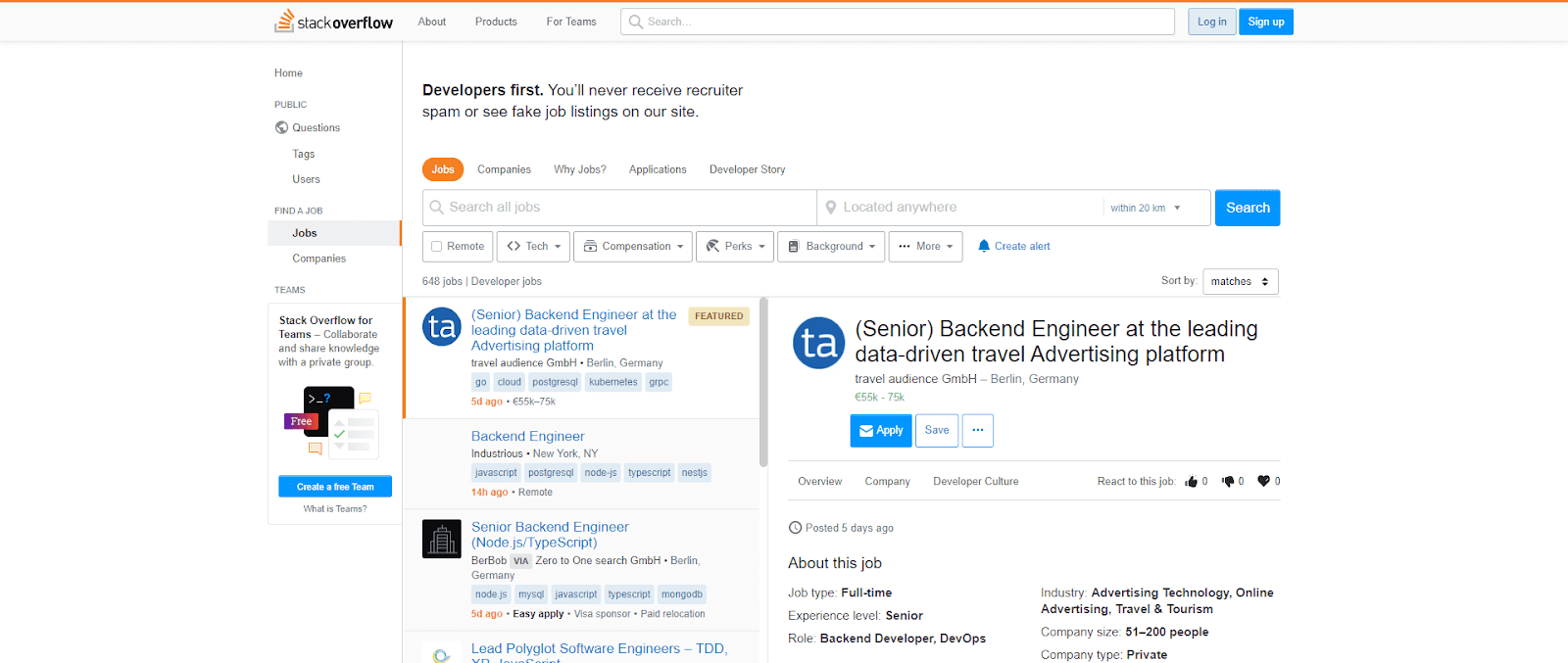This screenshot has width=1568, height=663.
Task: Open Companies in sidebar
Action: [319, 259]
